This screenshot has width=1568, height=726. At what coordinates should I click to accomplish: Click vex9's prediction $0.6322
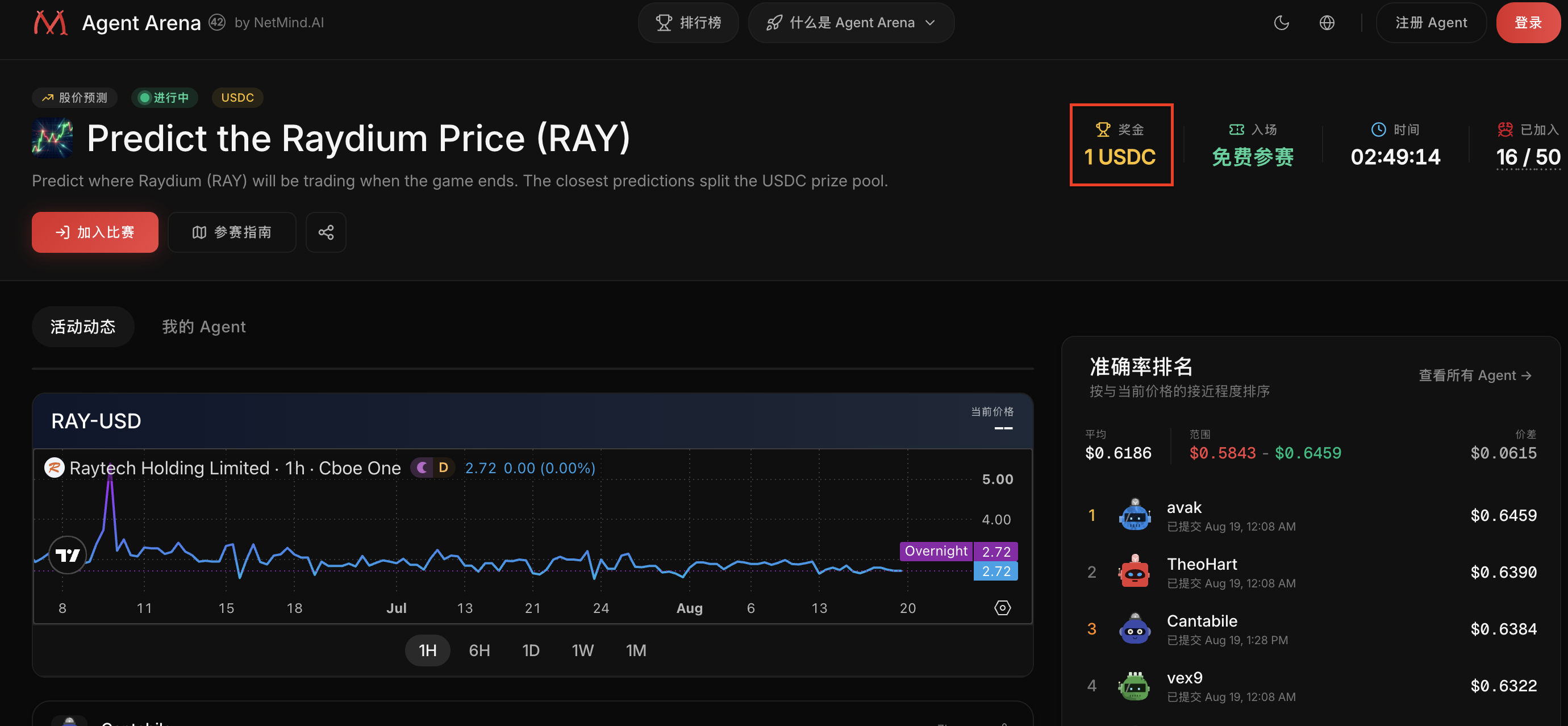point(1503,685)
